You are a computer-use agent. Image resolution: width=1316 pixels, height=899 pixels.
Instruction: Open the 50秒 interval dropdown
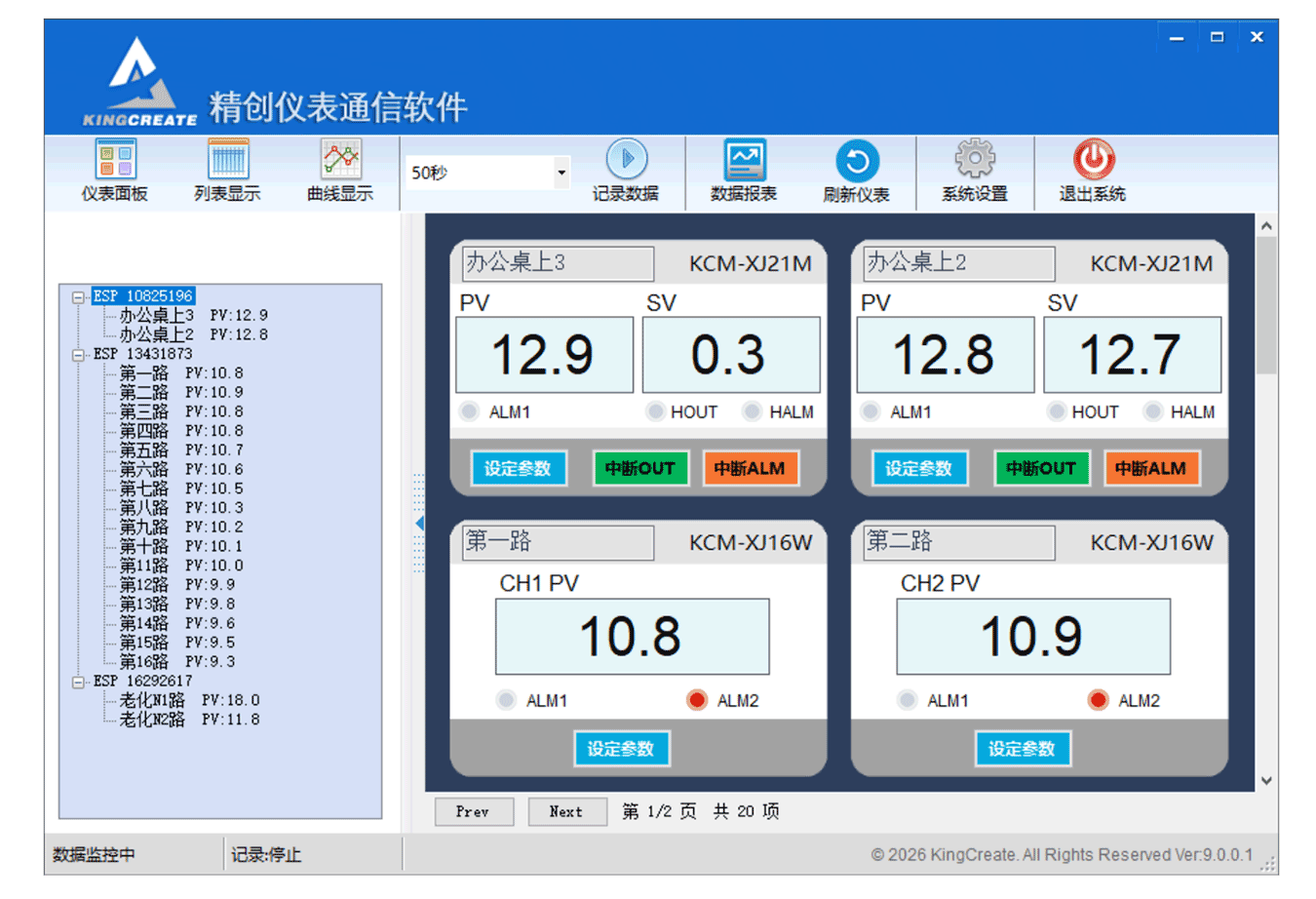click(562, 172)
